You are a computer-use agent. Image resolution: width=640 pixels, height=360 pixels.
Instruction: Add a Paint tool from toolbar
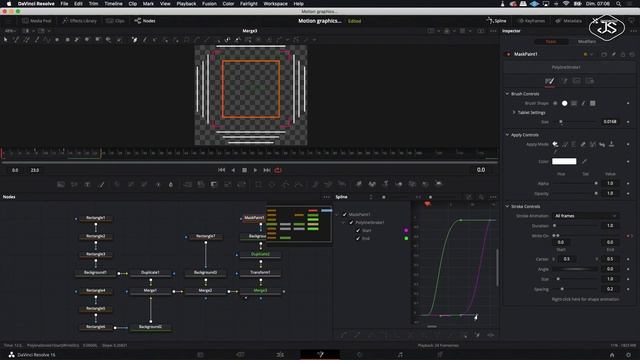(x=101, y=184)
